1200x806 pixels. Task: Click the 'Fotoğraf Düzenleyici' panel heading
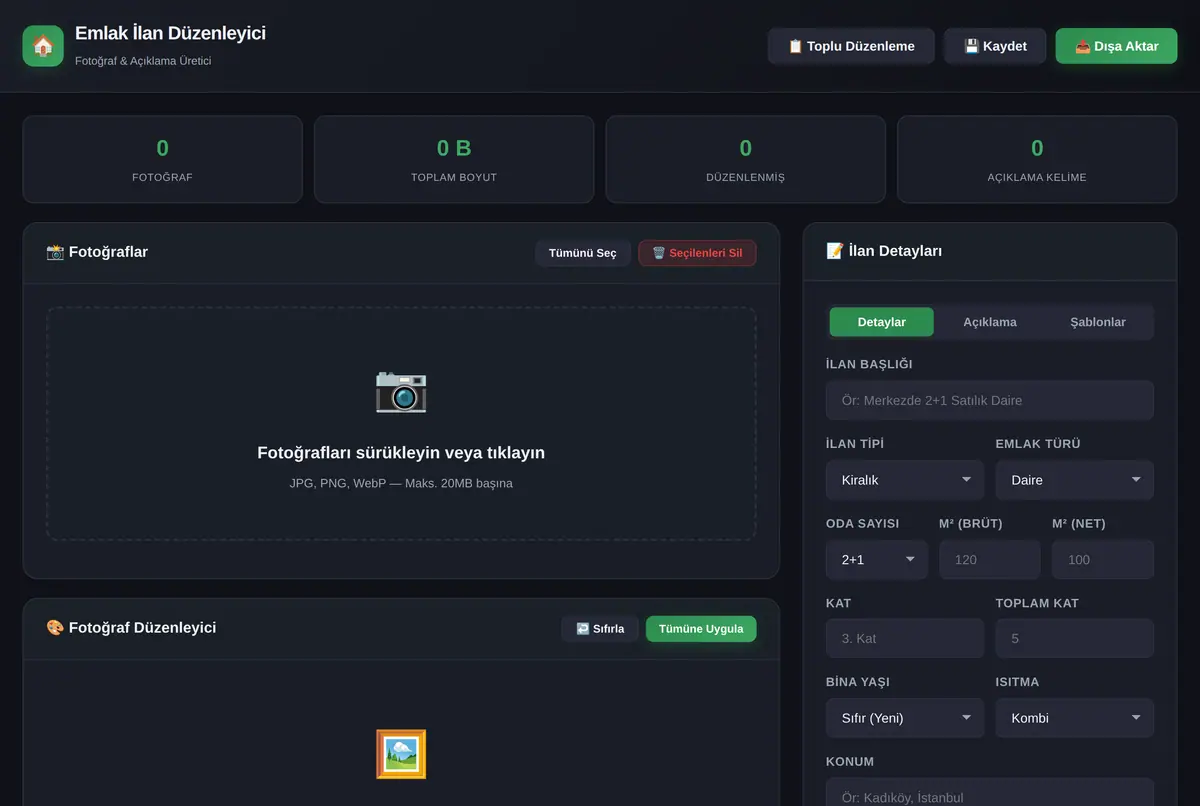[x=131, y=628]
